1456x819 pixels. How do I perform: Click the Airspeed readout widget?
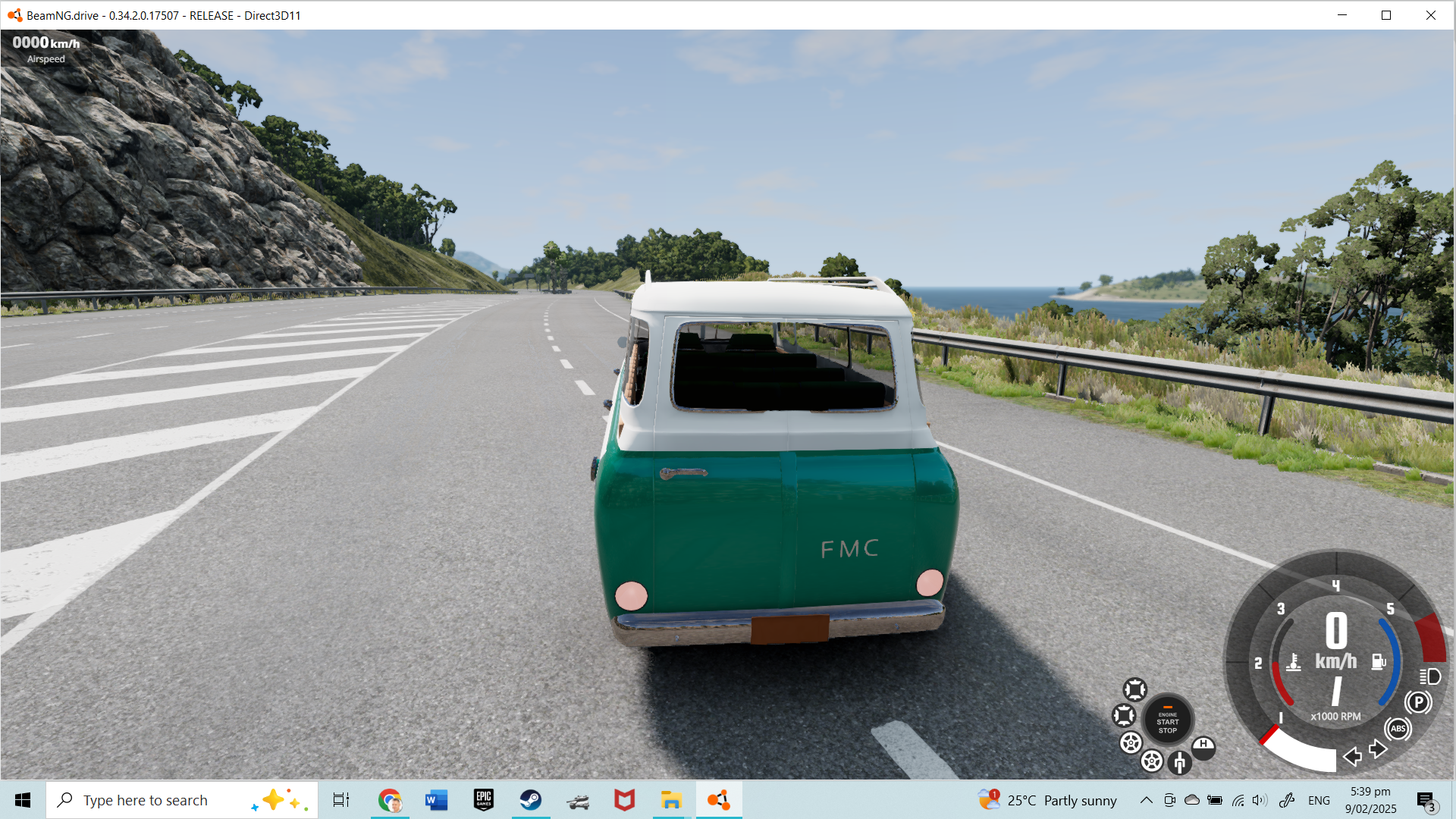tap(46, 49)
